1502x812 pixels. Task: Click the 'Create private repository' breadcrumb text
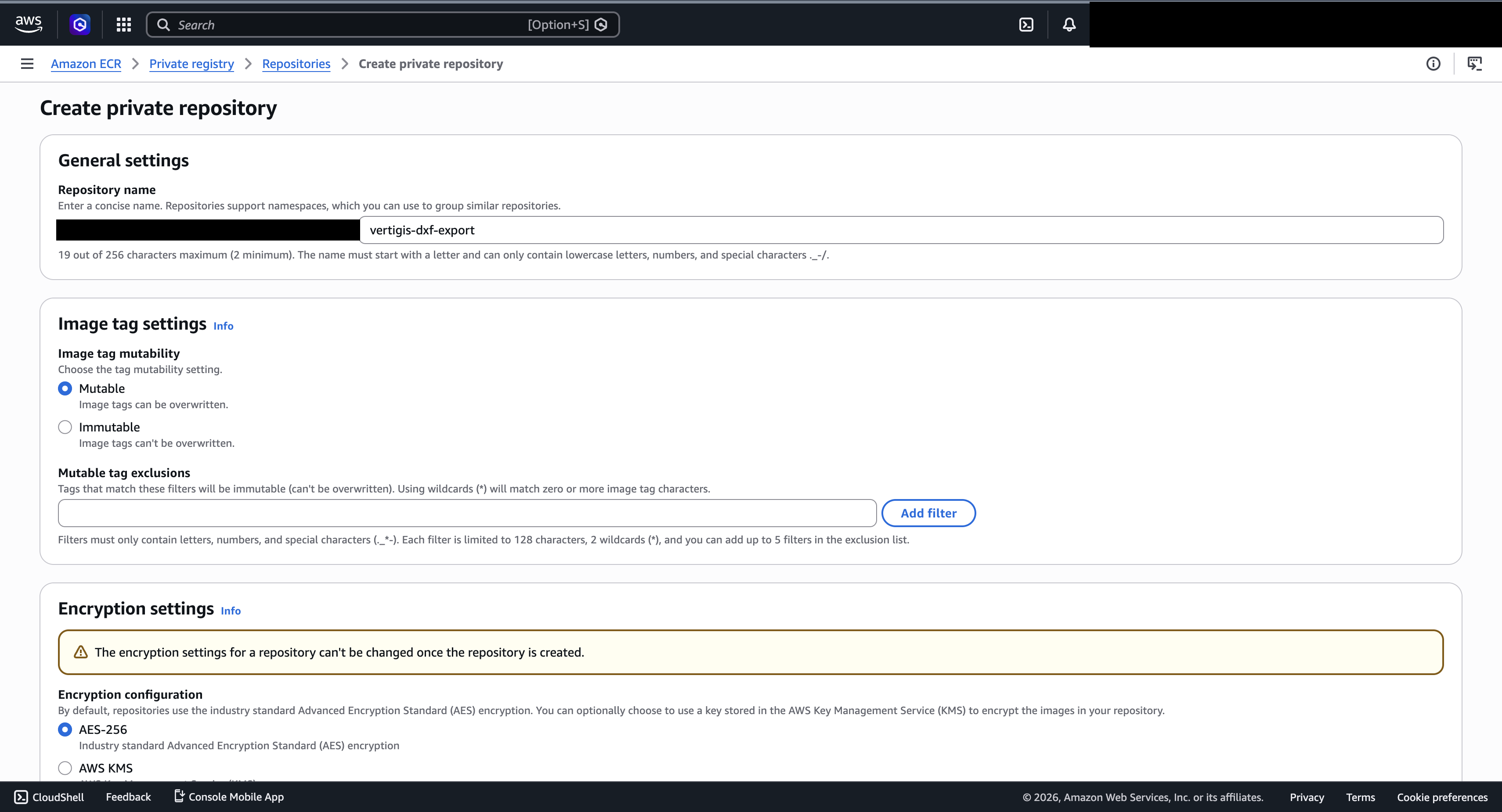point(430,64)
